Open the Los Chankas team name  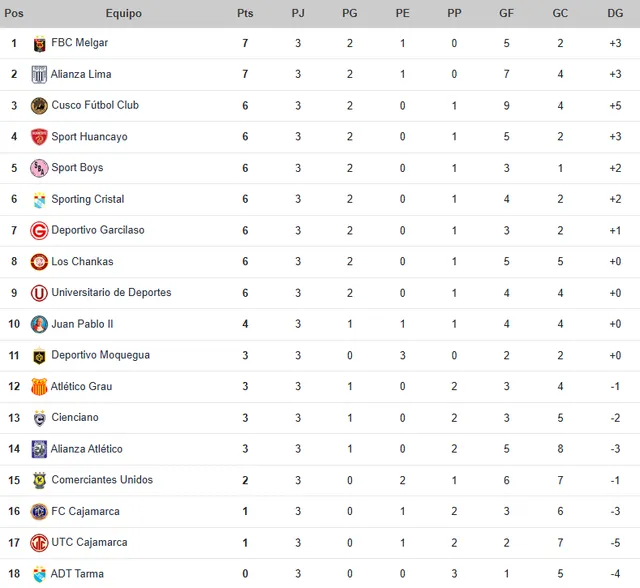point(82,262)
